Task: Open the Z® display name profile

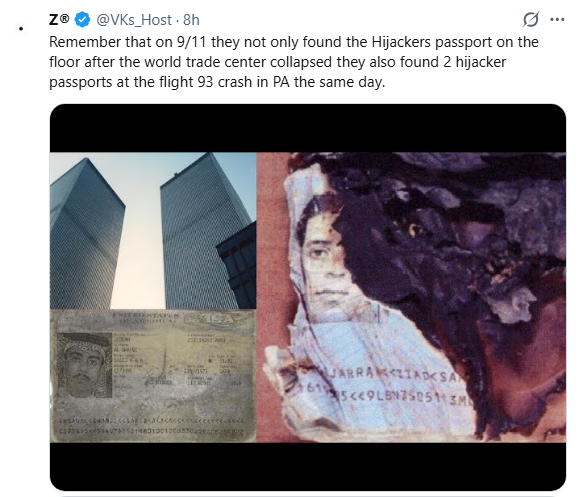Action: pos(59,19)
